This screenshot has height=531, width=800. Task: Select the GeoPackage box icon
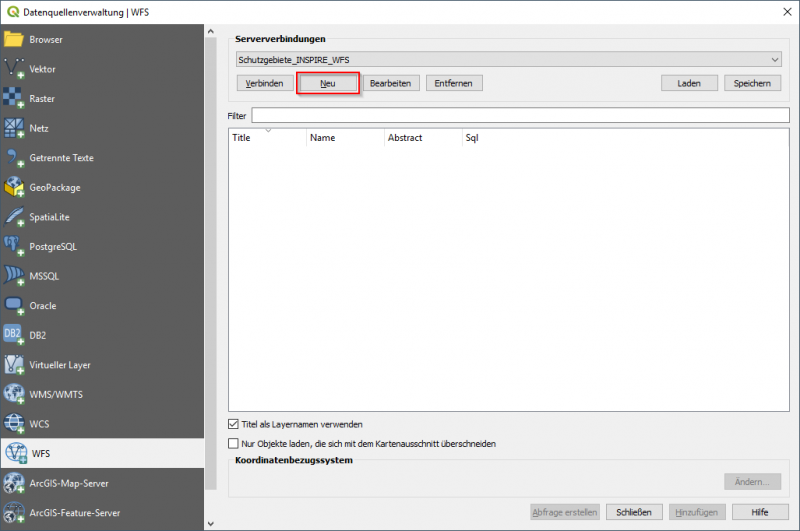coord(14,187)
